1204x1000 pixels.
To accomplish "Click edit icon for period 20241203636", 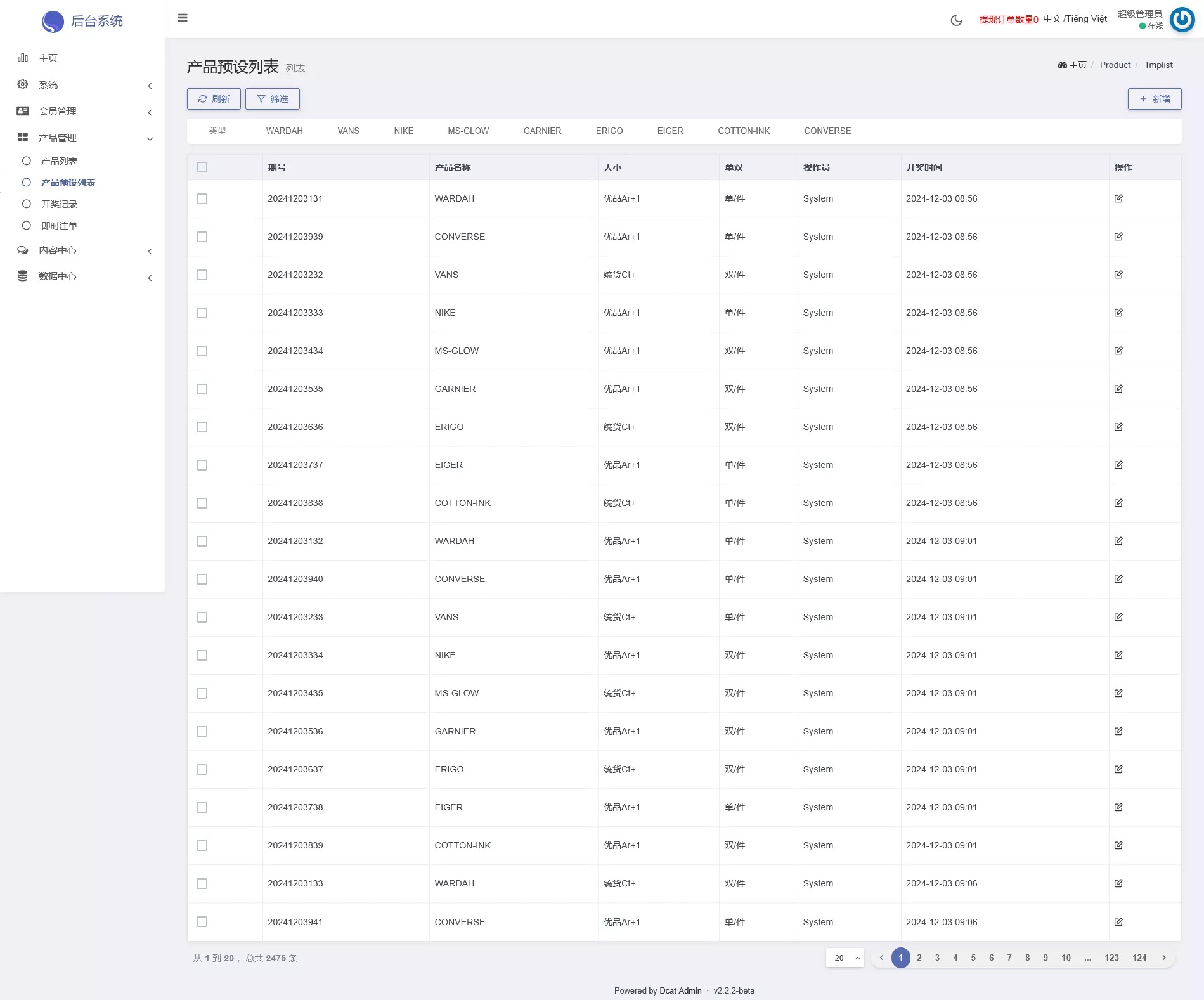I will 1118,427.
